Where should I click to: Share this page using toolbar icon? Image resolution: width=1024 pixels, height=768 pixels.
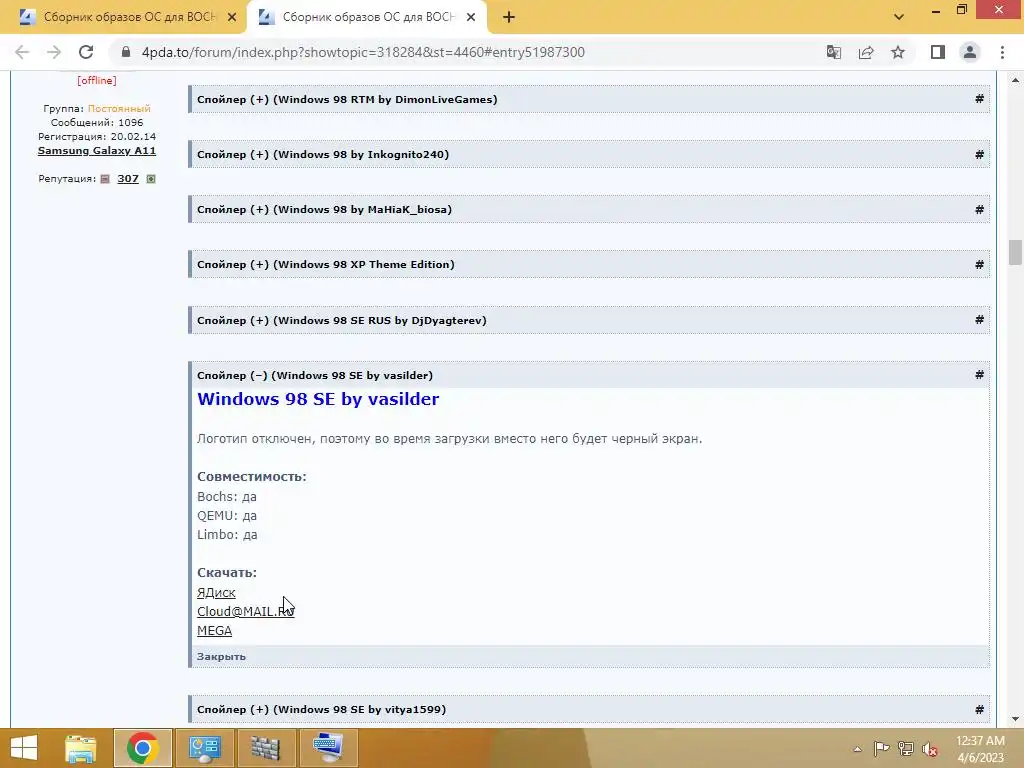[x=866, y=52]
